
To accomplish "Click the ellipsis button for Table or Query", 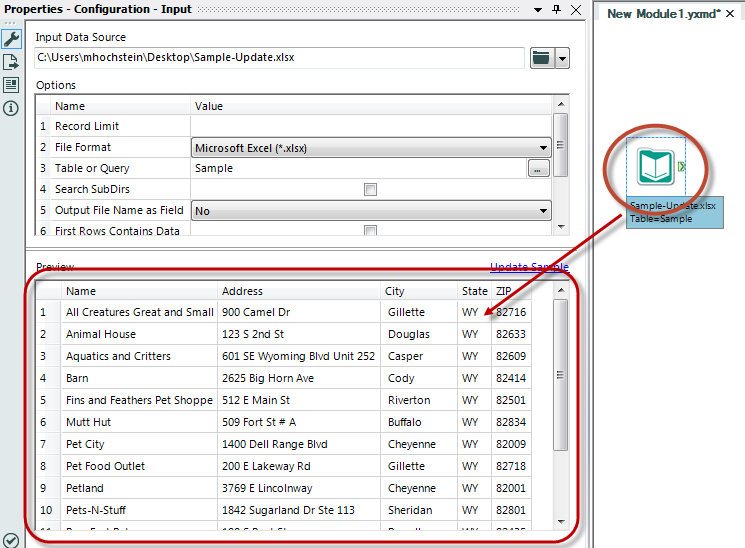I will tap(538, 168).
